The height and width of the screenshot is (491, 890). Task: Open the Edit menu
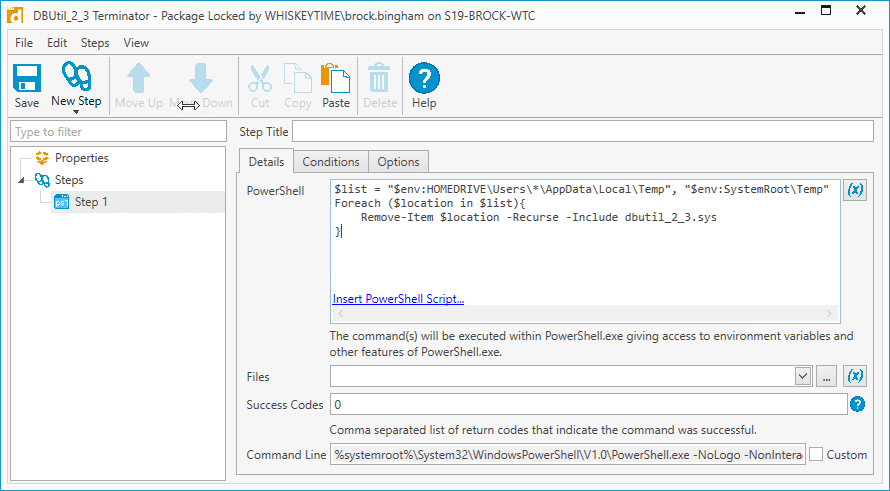coord(57,43)
